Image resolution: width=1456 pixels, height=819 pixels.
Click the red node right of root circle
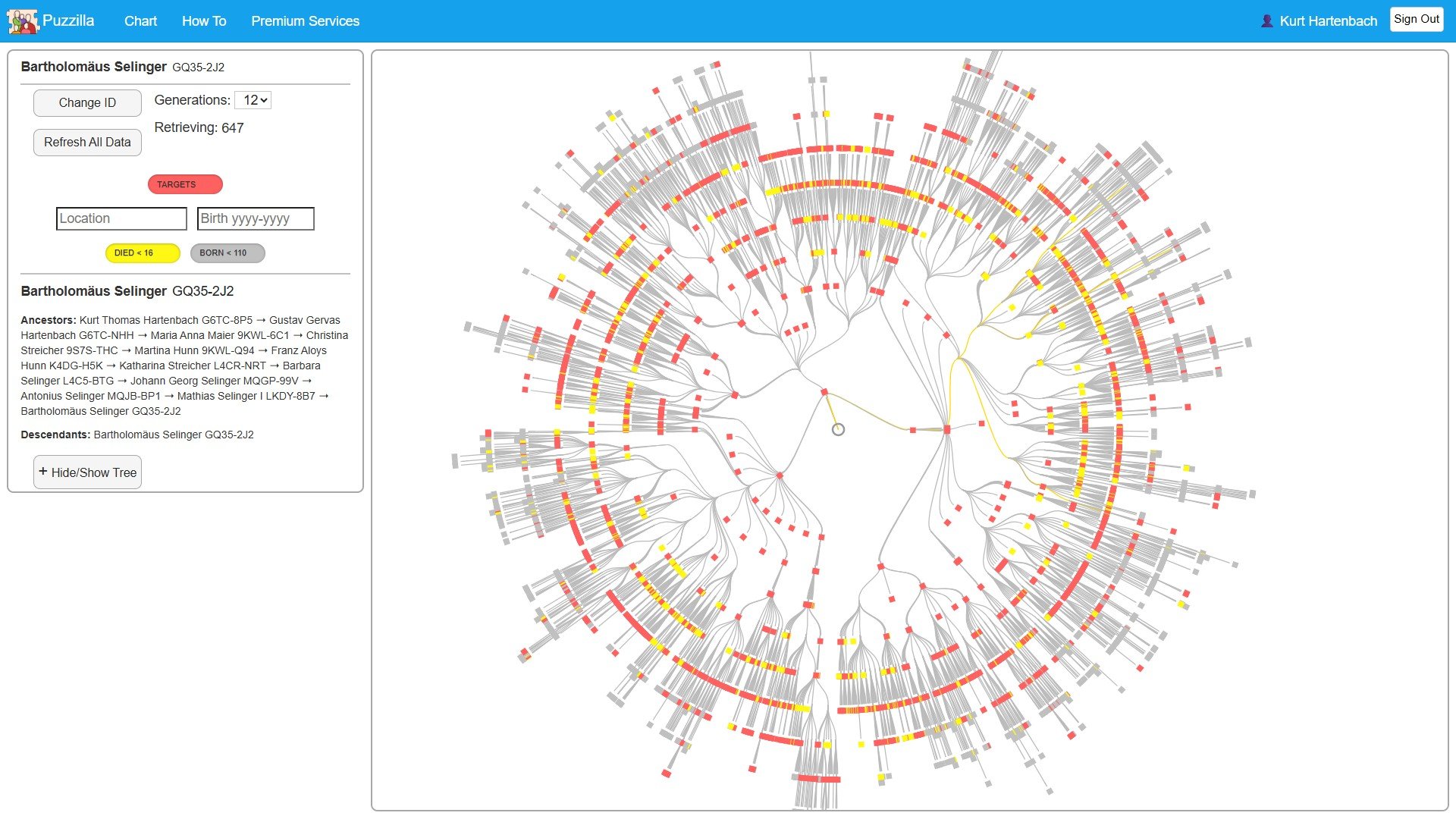[x=913, y=430]
